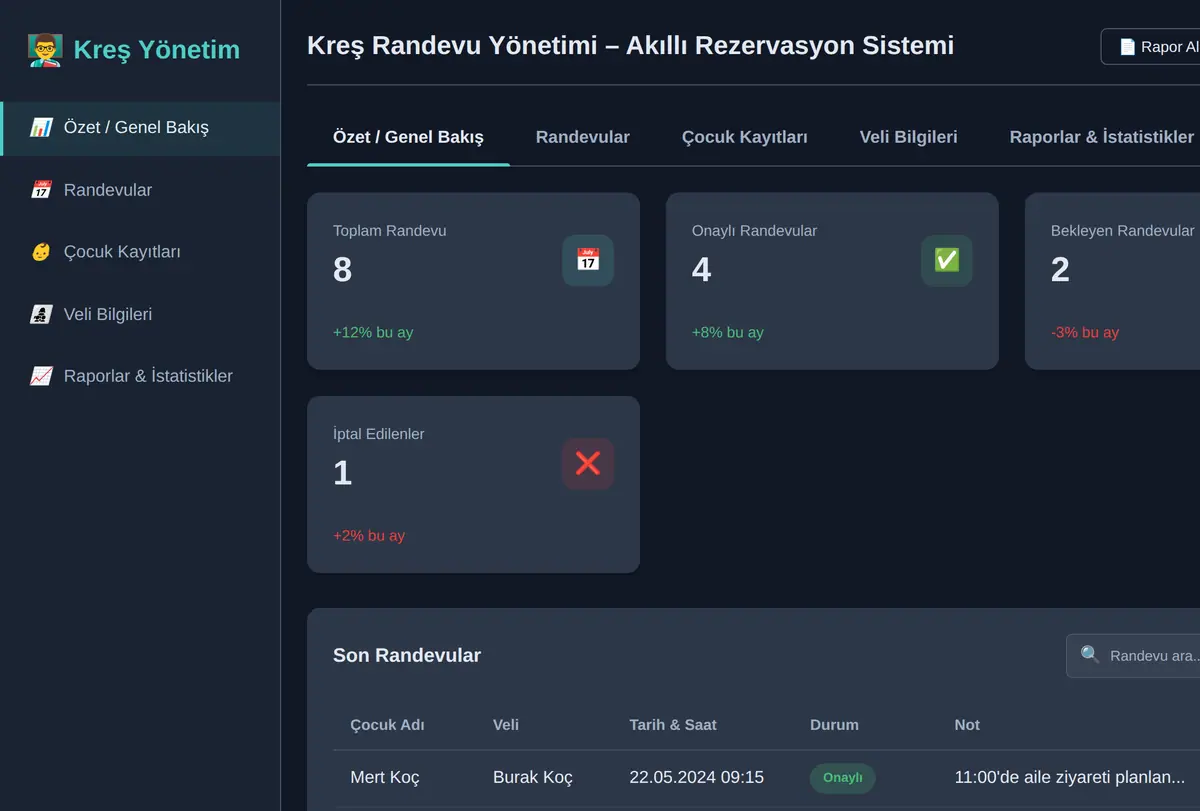
Task: Click the Veli column header
Action: coord(506,725)
